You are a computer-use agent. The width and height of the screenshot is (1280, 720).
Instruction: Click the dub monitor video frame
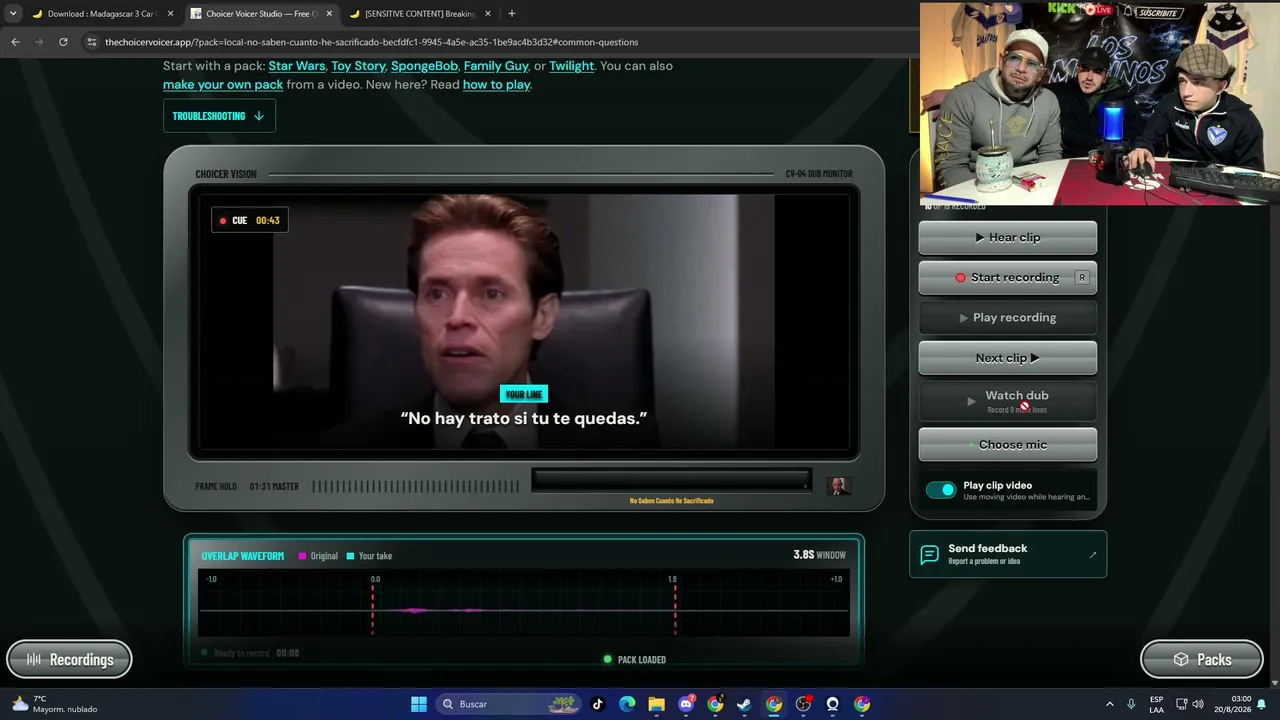pyautogui.click(x=524, y=322)
